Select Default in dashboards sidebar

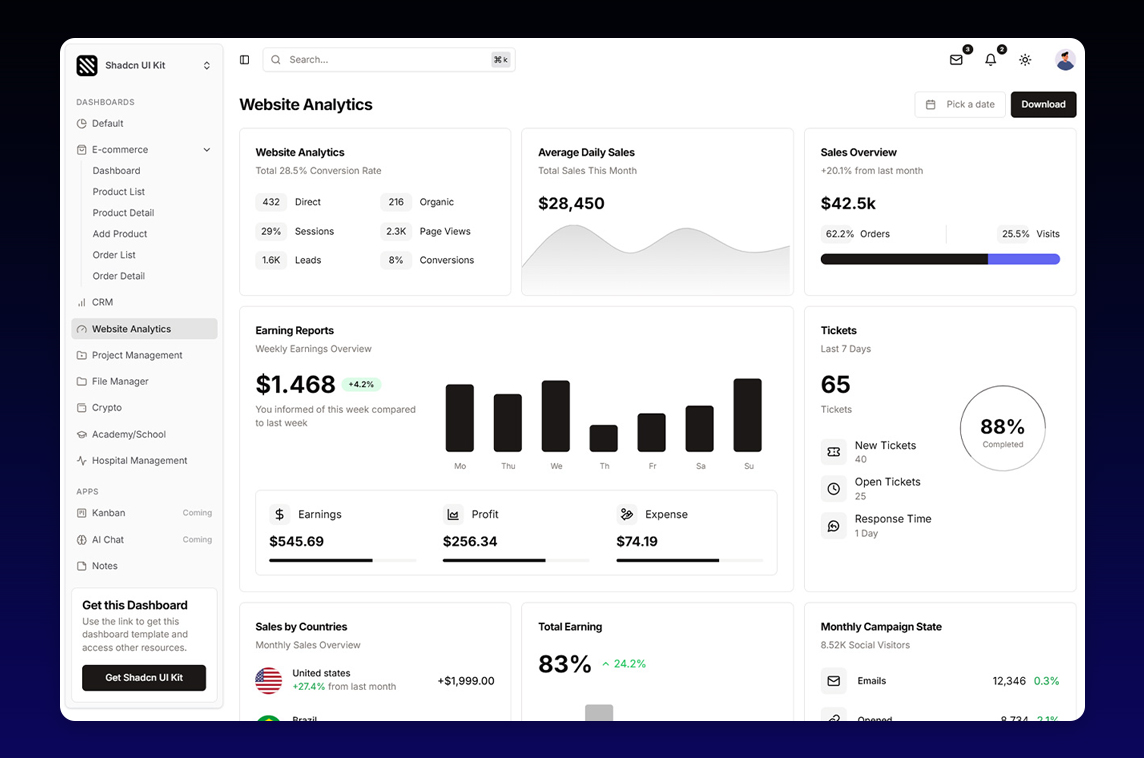144,123
